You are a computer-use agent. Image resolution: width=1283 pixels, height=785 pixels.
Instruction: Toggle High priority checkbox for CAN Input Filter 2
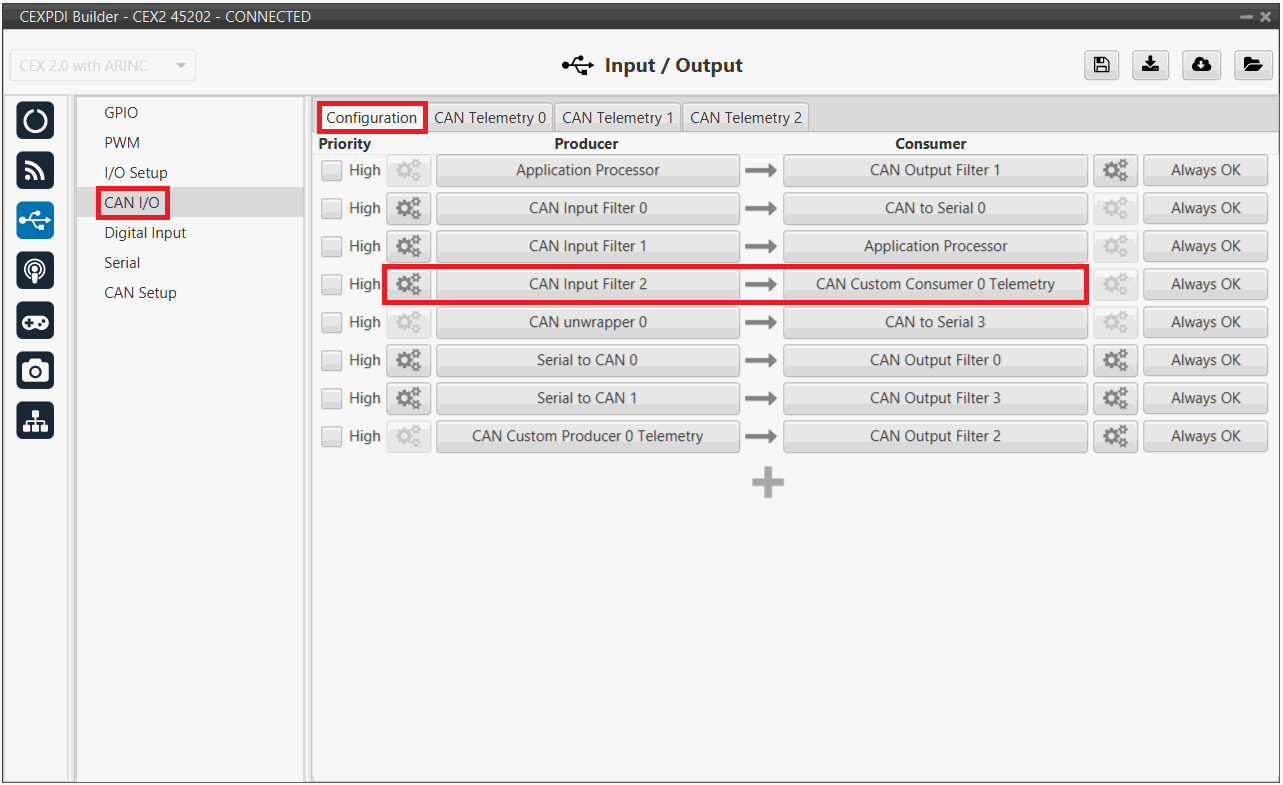point(331,285)
